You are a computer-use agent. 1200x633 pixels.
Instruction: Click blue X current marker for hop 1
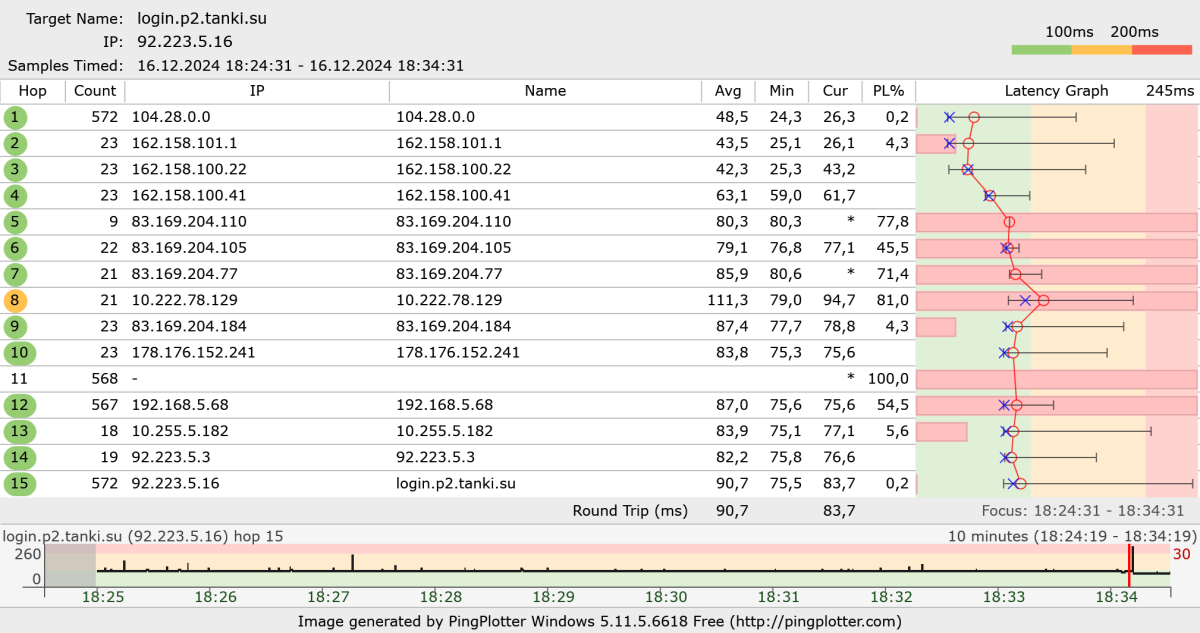[x=950, y=117]
